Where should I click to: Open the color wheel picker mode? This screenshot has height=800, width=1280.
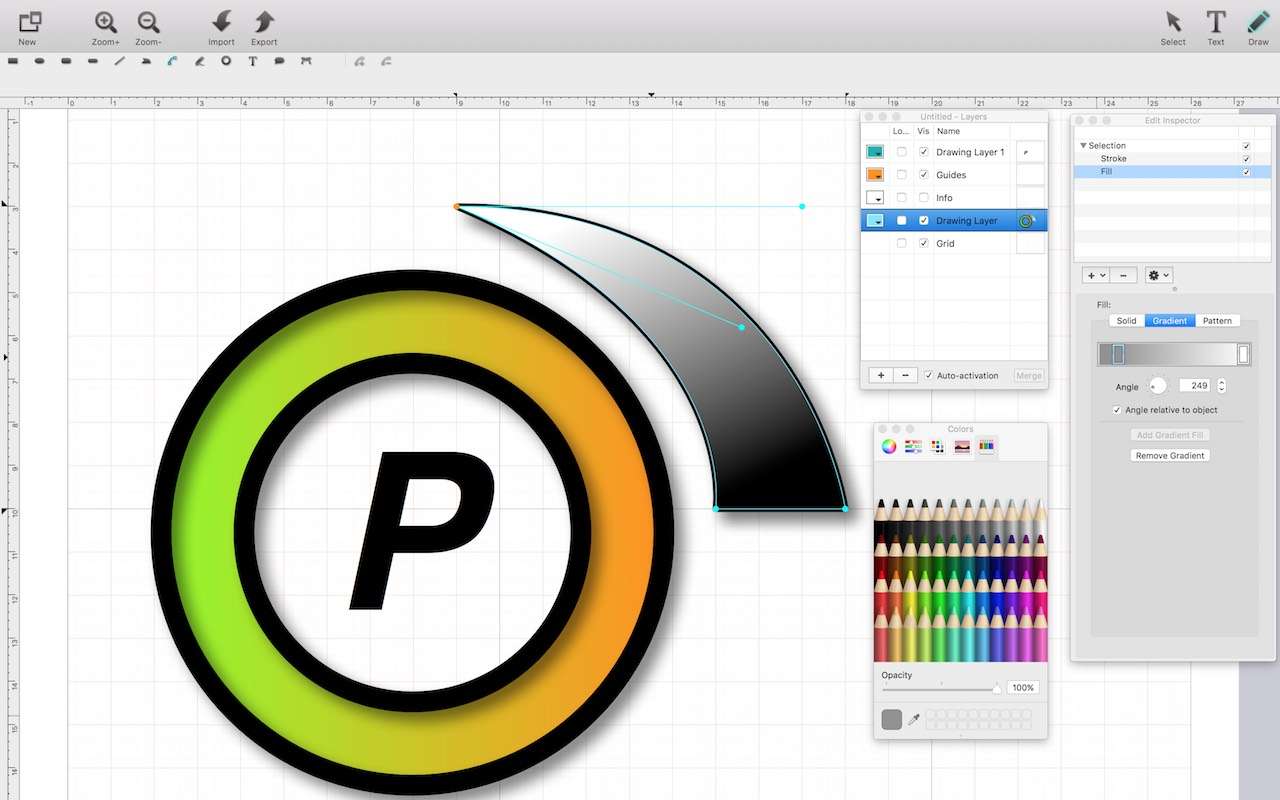coord(889,447)
